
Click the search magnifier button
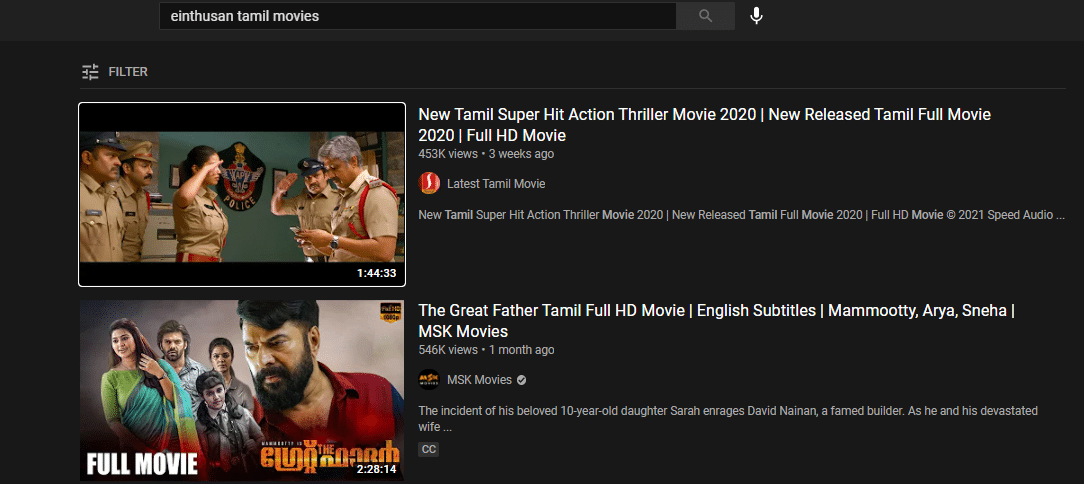(705, 16)
